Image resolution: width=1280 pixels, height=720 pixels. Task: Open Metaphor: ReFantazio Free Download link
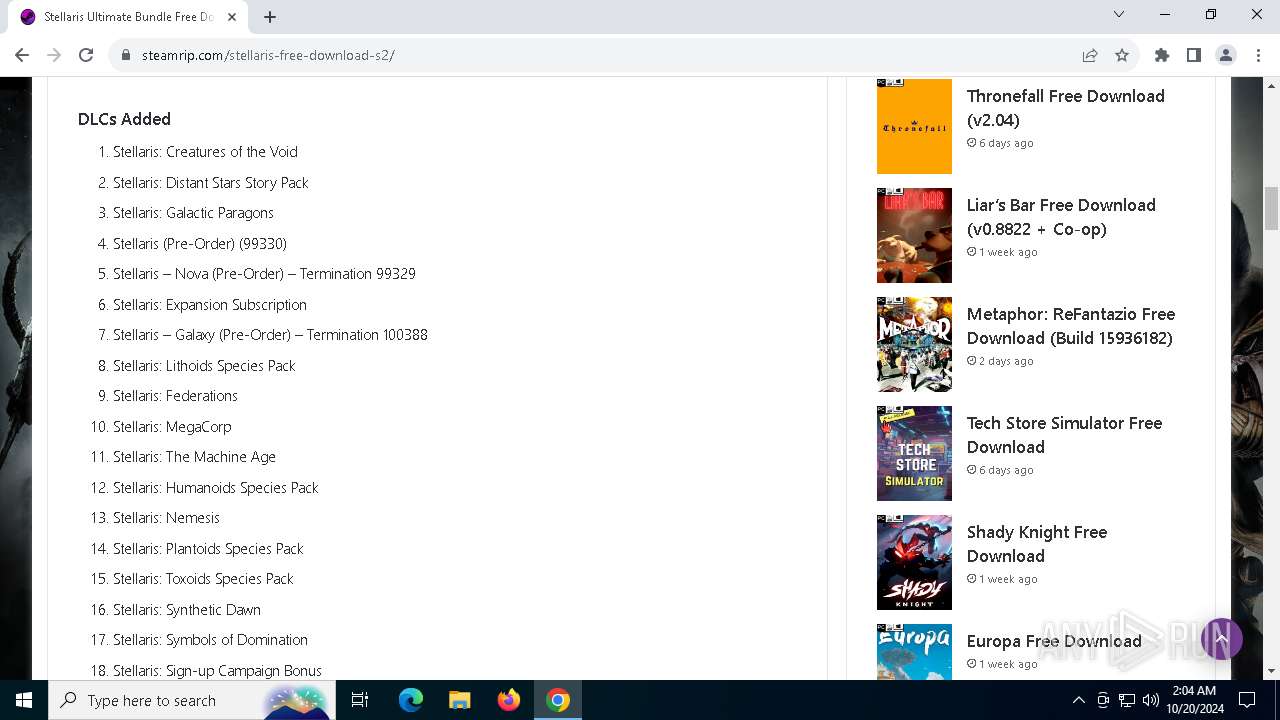coord(1070,326)
